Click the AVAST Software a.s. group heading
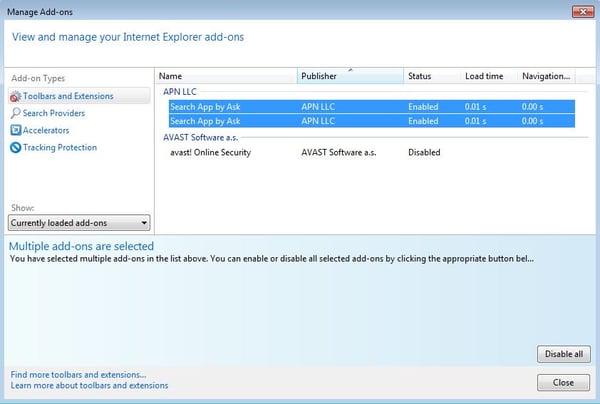The height and width of the screenshot is (404, 600). (201, 137)
